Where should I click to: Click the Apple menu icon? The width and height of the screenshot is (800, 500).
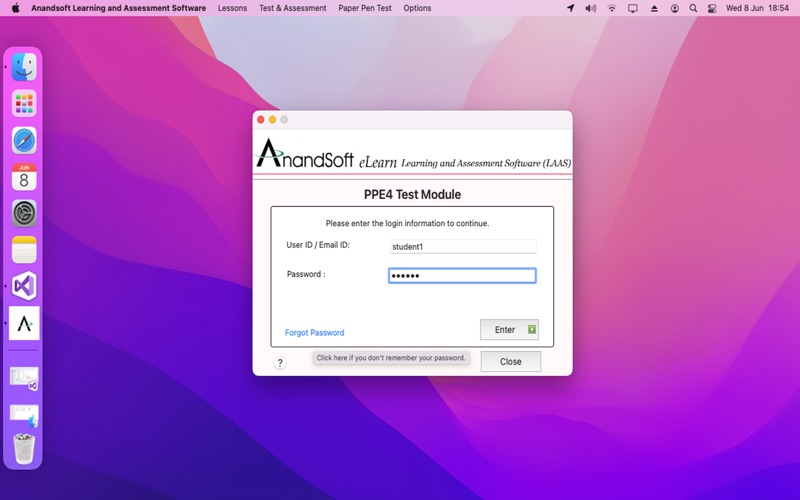tap(15, 8)
